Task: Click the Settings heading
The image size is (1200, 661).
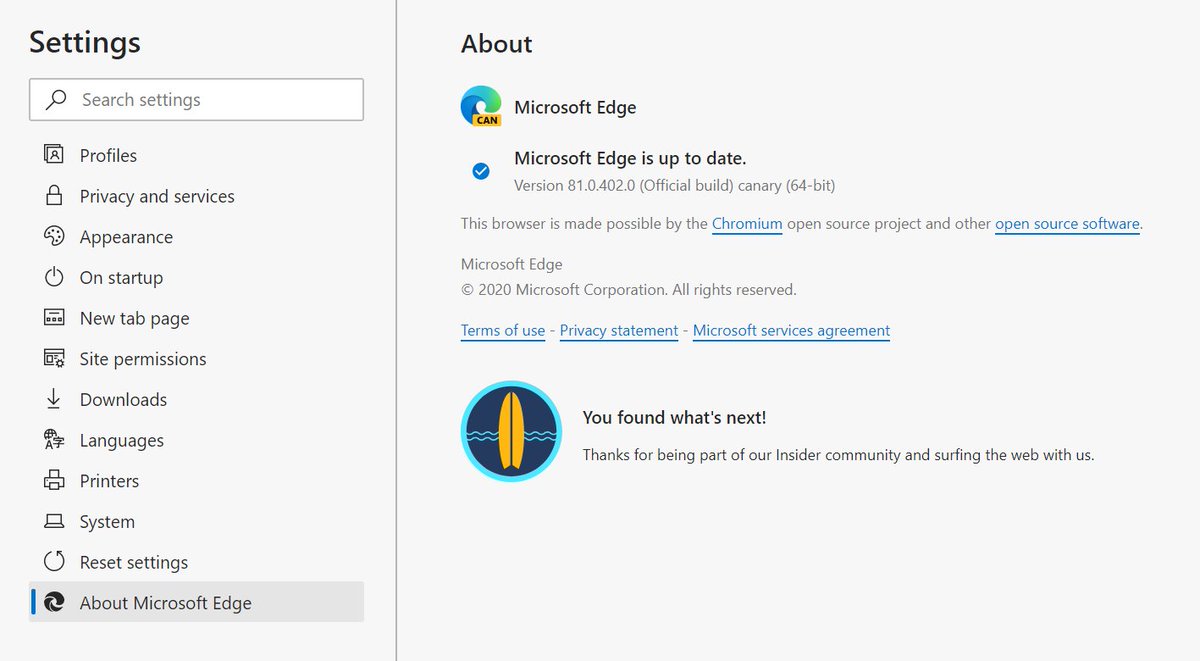Action: tap(85, 42)
